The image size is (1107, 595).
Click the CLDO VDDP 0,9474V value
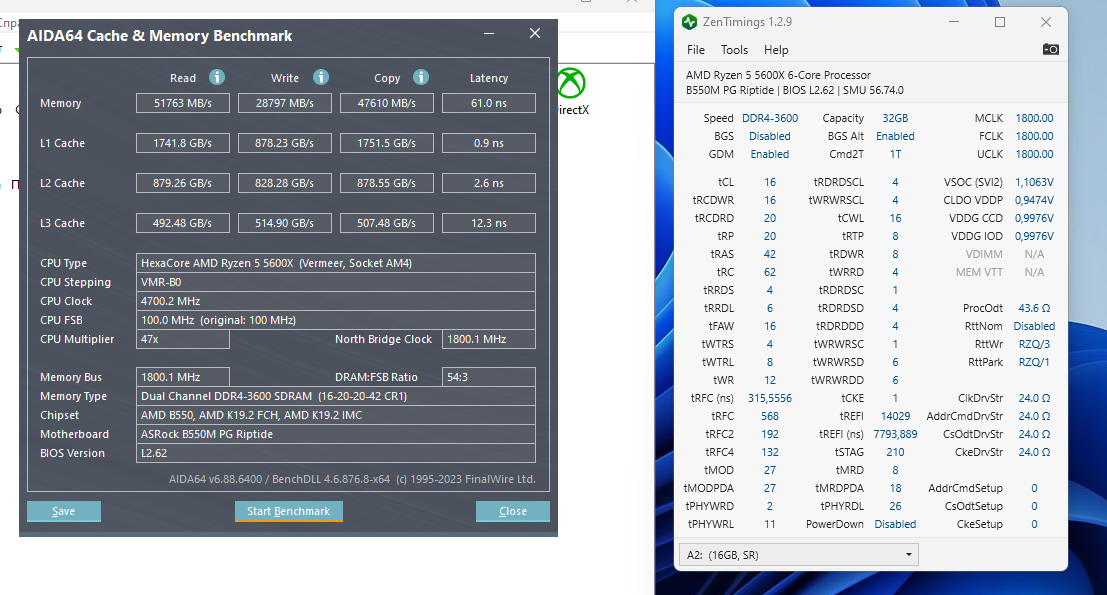pos(1034,200)
